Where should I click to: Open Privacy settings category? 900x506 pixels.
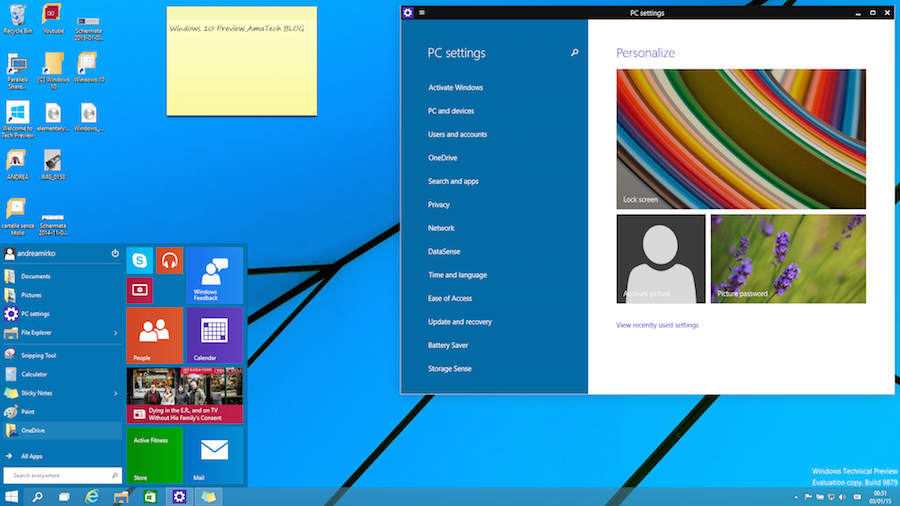(439, 205)
